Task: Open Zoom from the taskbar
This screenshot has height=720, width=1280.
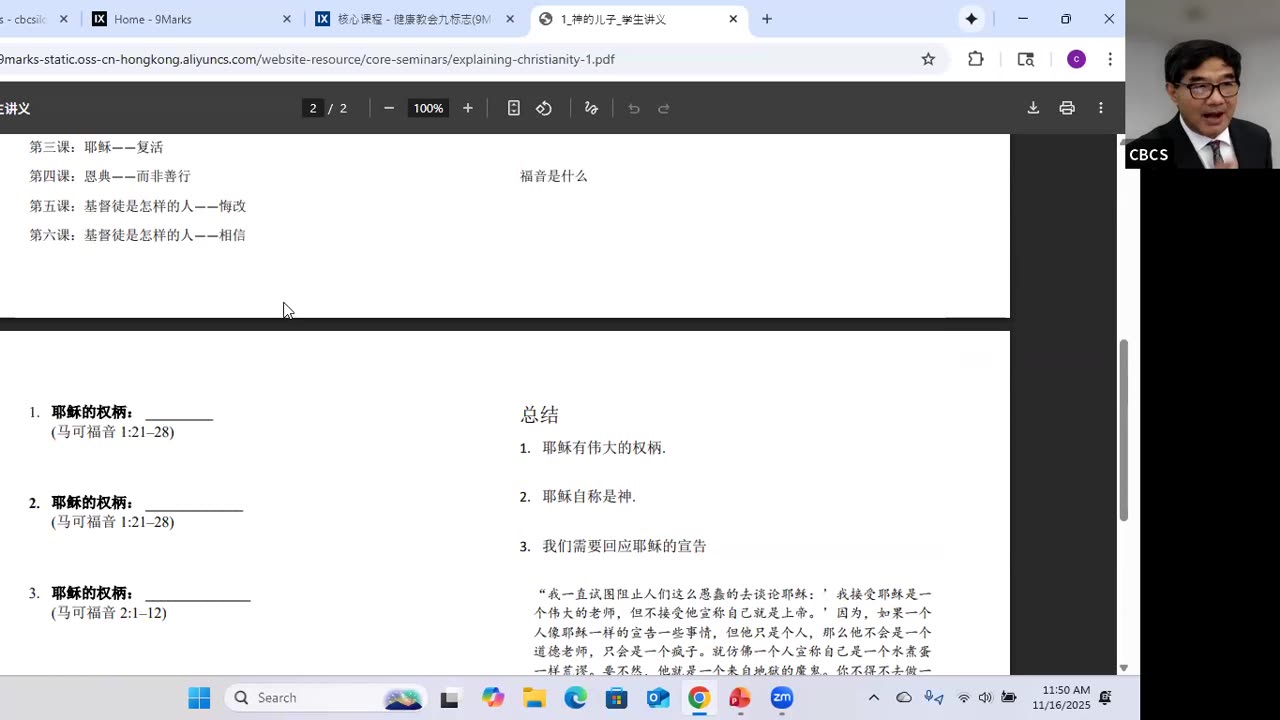Action: (x=782, y=698)
